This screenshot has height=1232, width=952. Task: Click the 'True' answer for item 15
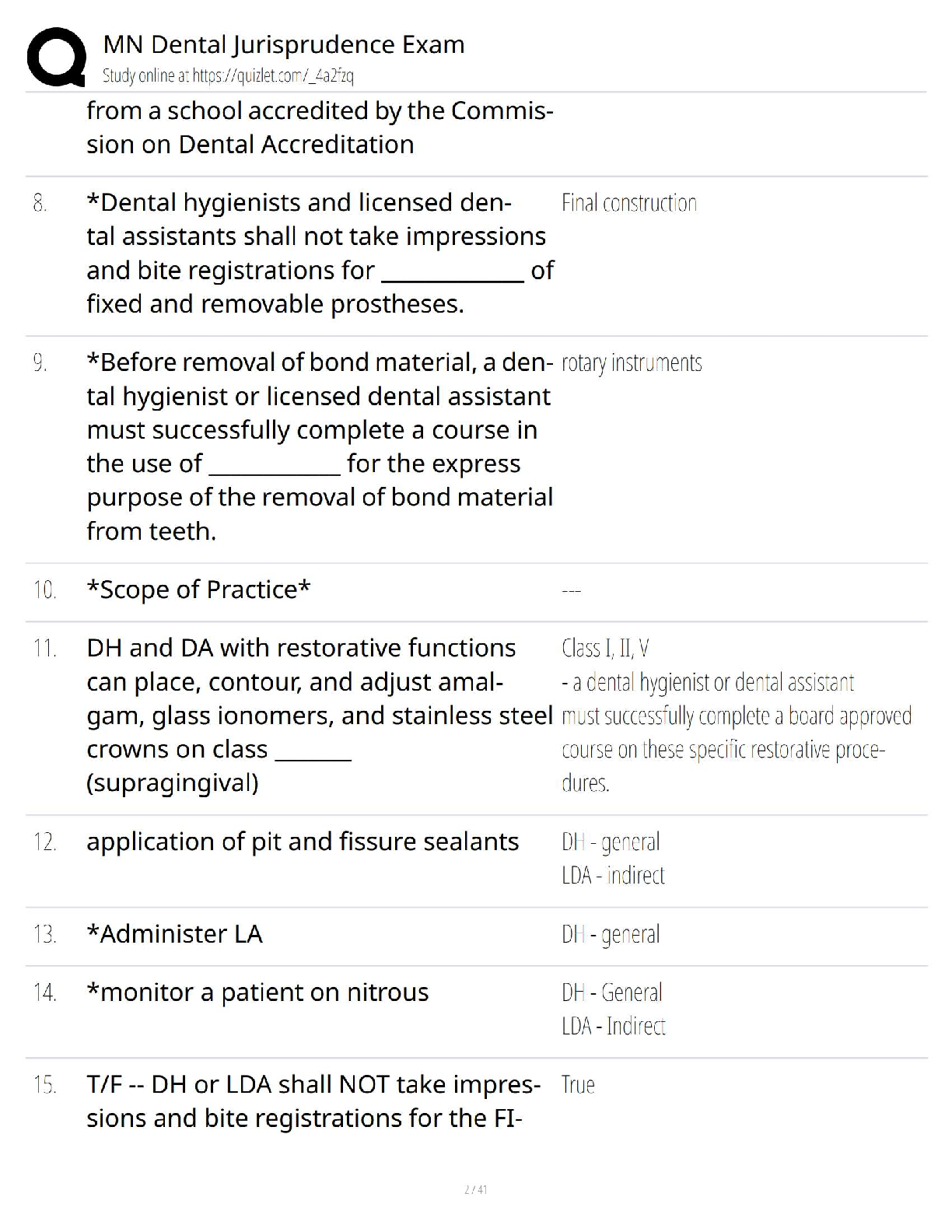click(x=578, y=1085)
